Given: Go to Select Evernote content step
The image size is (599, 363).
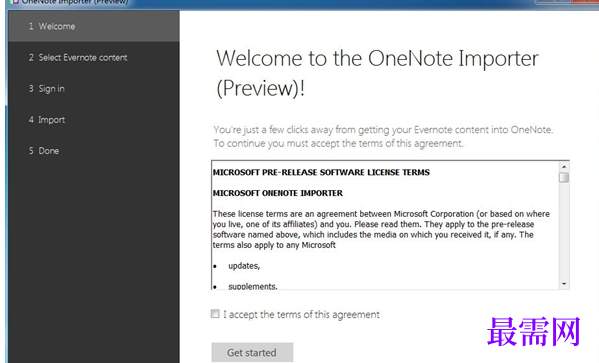Looking at the screenshot, I should pyautogui.click(x=94, y=57).
